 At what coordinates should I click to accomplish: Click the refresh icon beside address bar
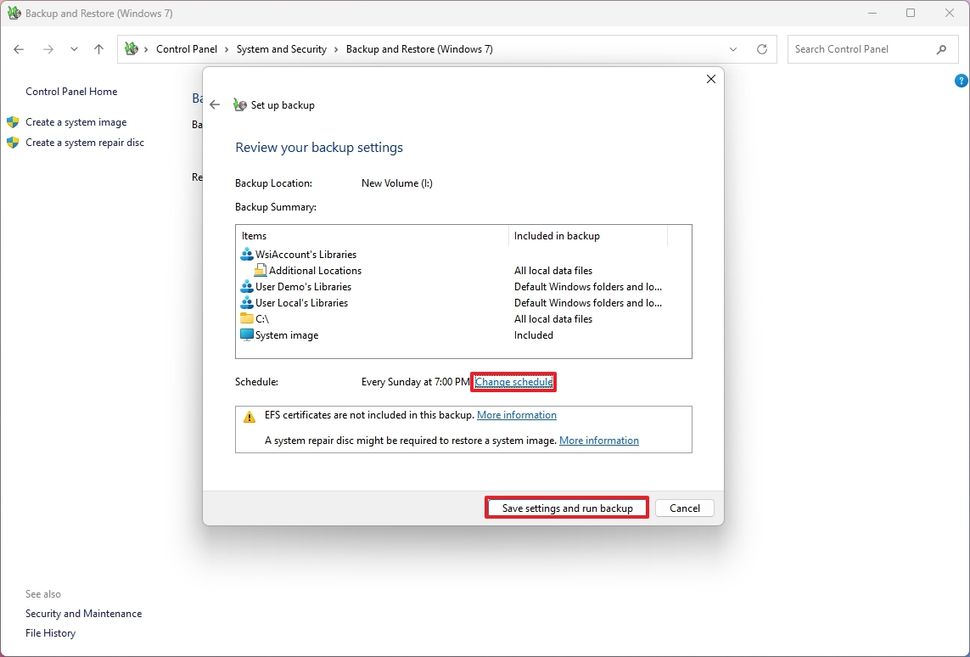761,48
